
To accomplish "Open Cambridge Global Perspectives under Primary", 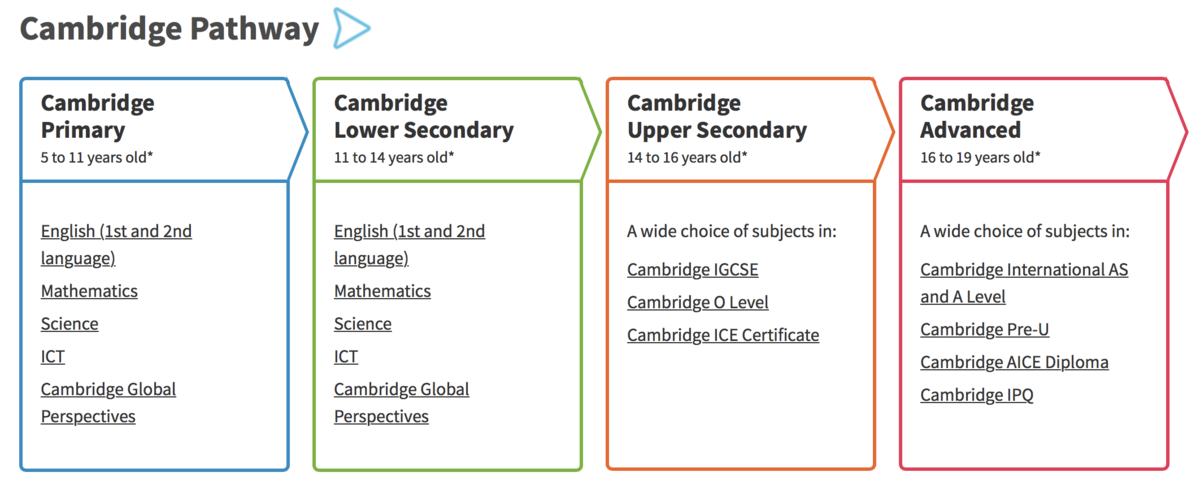I will click(108, 403).
